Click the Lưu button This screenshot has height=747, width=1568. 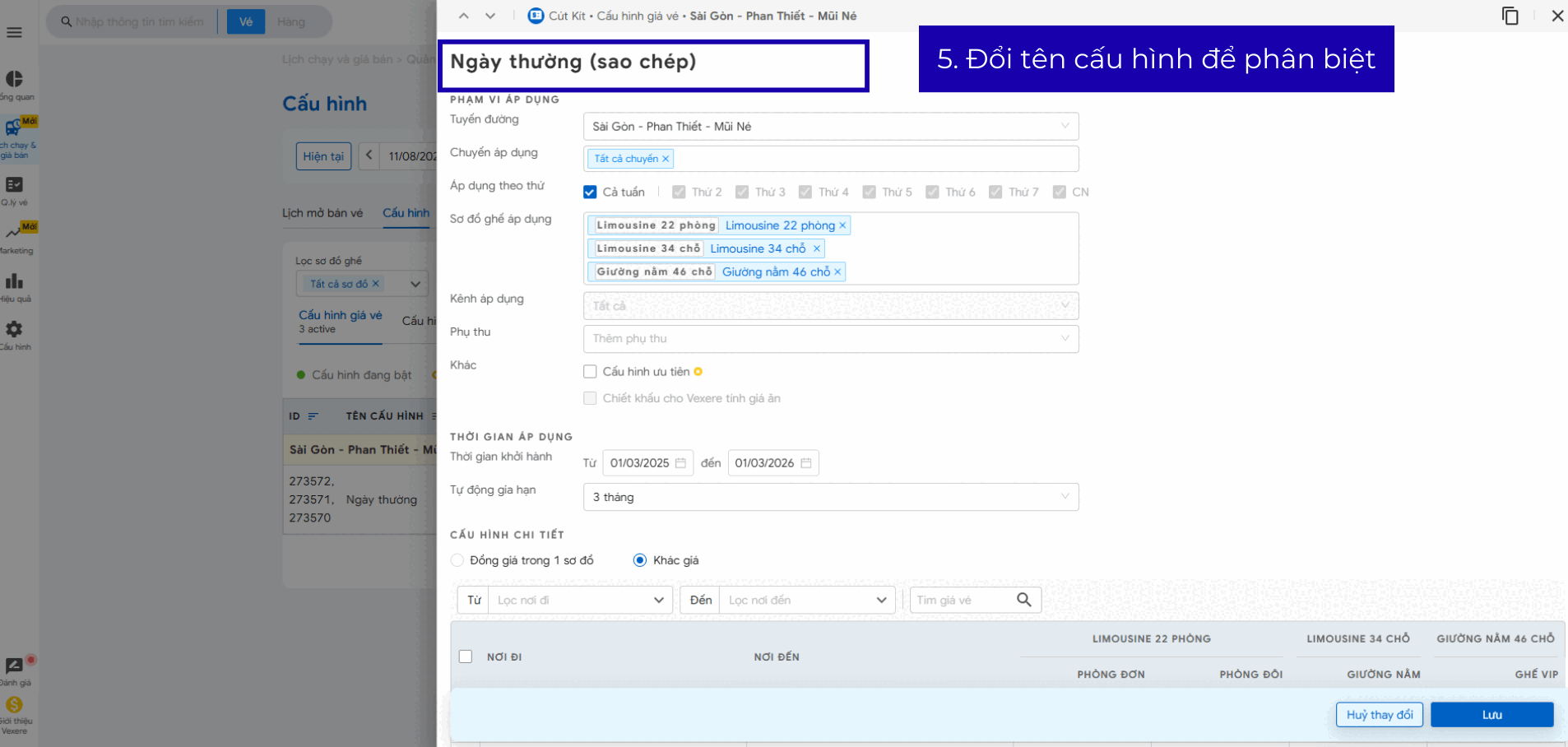coord(1491,715)
